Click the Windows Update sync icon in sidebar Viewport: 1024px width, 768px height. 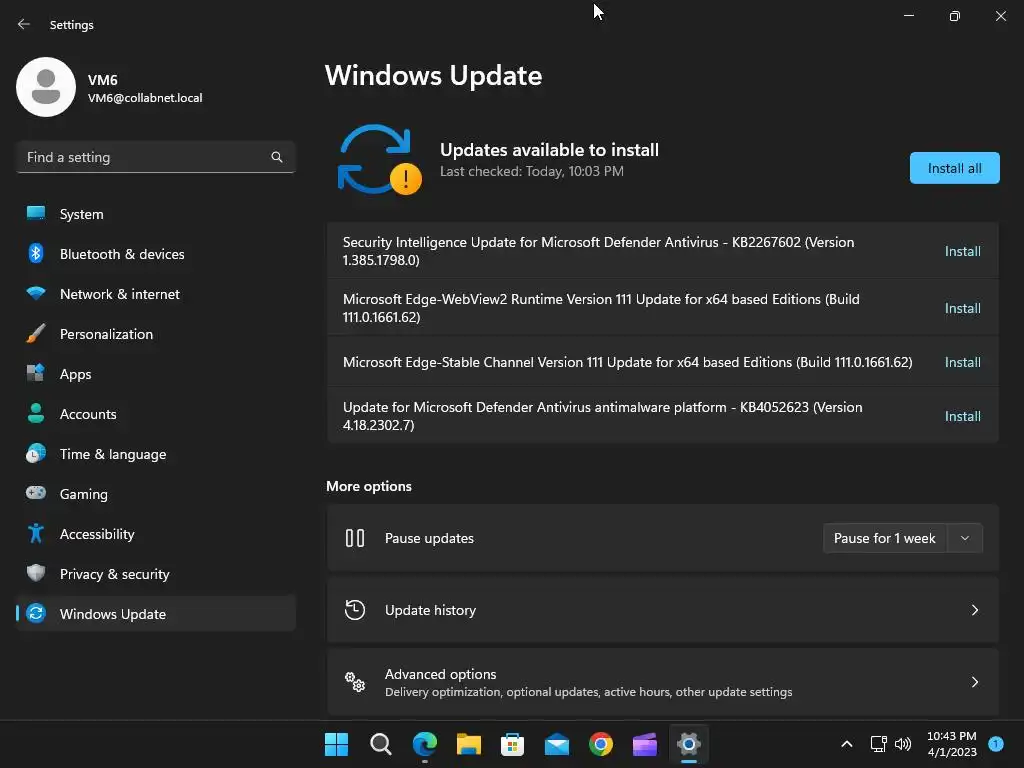point(36,613)
